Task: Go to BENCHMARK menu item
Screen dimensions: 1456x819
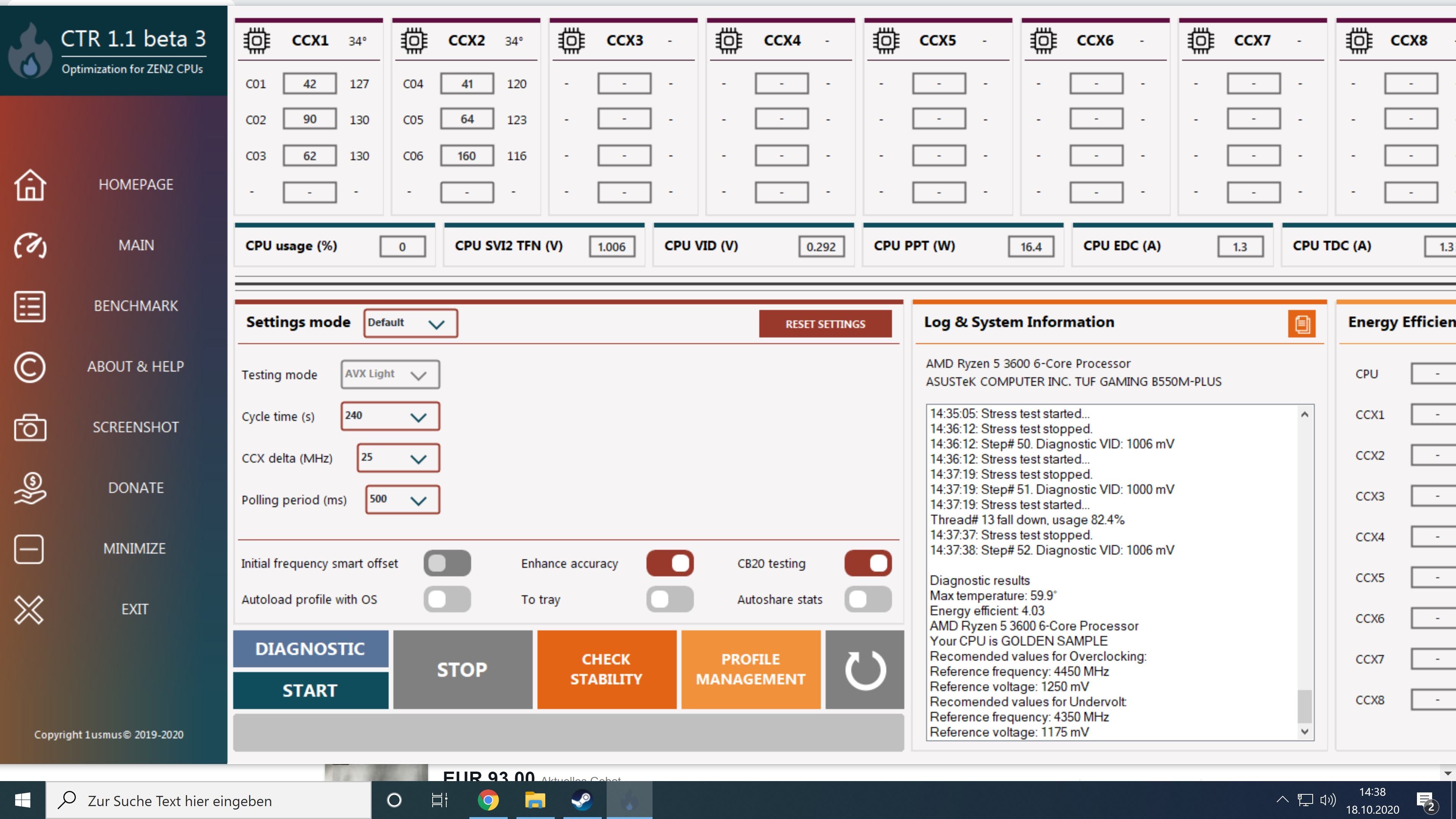Action: pos(136,306)
